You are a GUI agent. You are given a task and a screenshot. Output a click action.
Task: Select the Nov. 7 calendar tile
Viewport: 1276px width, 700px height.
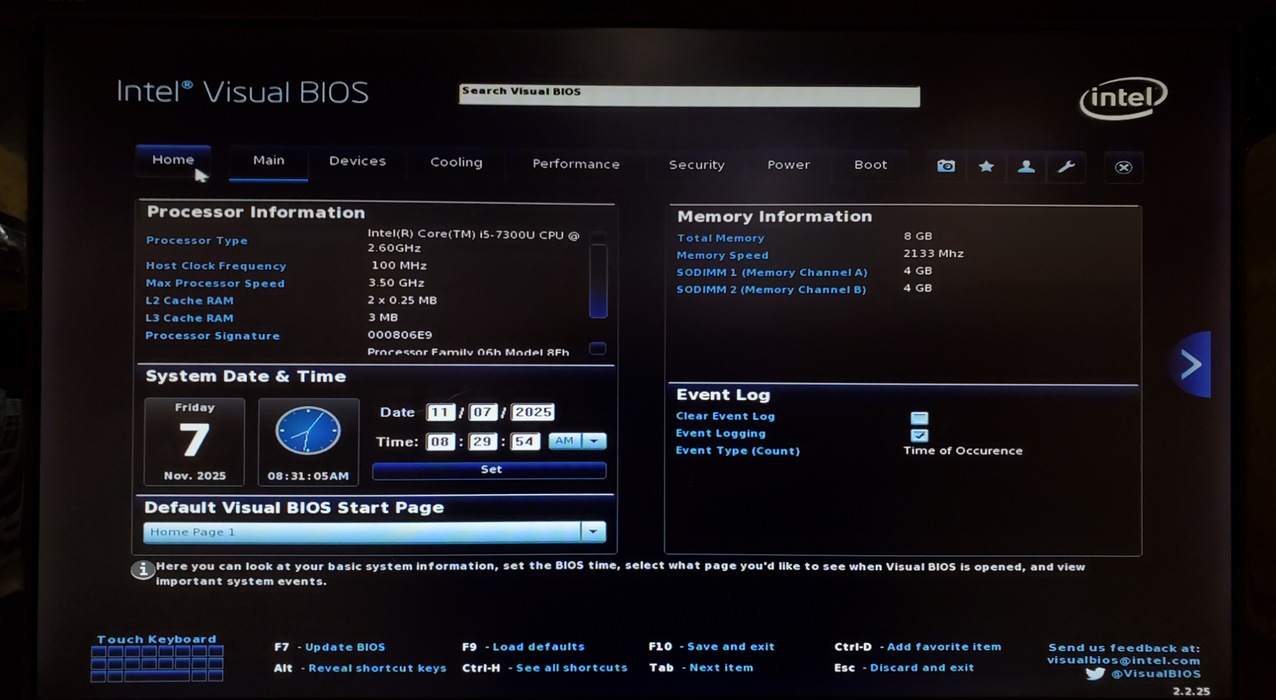pos(194,440)
